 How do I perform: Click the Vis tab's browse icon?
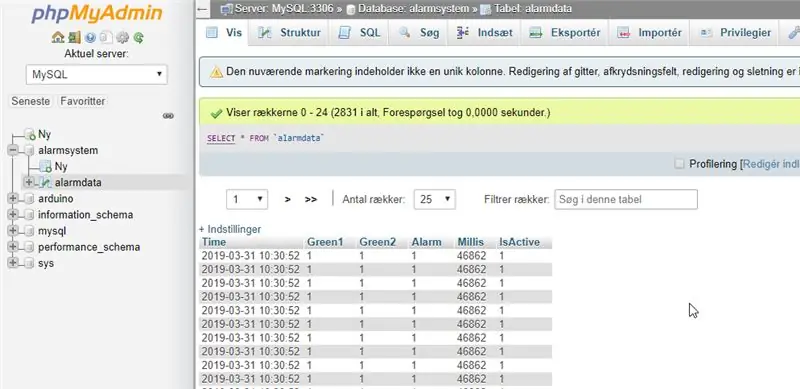point(211,33)
